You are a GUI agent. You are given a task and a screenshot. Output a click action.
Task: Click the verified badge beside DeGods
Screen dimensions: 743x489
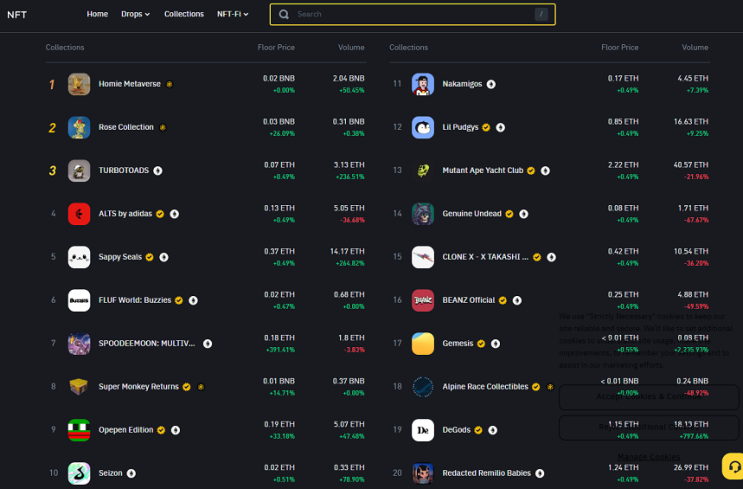pos(478,430)
